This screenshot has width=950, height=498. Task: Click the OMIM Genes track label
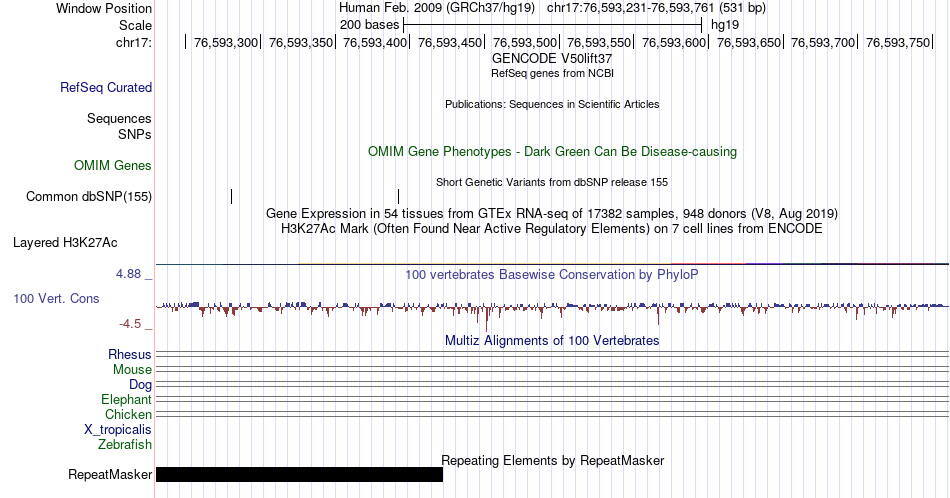pyautogui.click(x=113, y=165)
